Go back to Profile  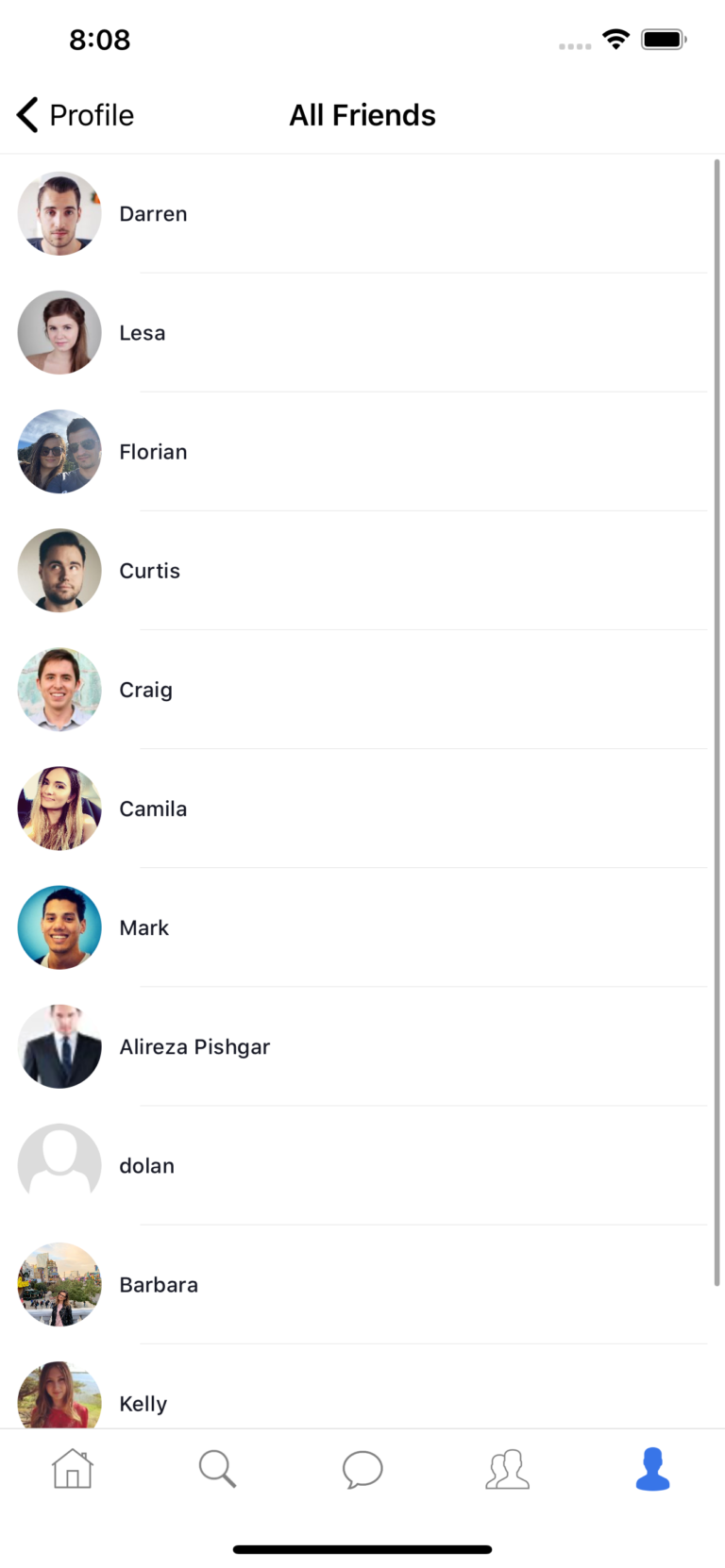[91, 115]
